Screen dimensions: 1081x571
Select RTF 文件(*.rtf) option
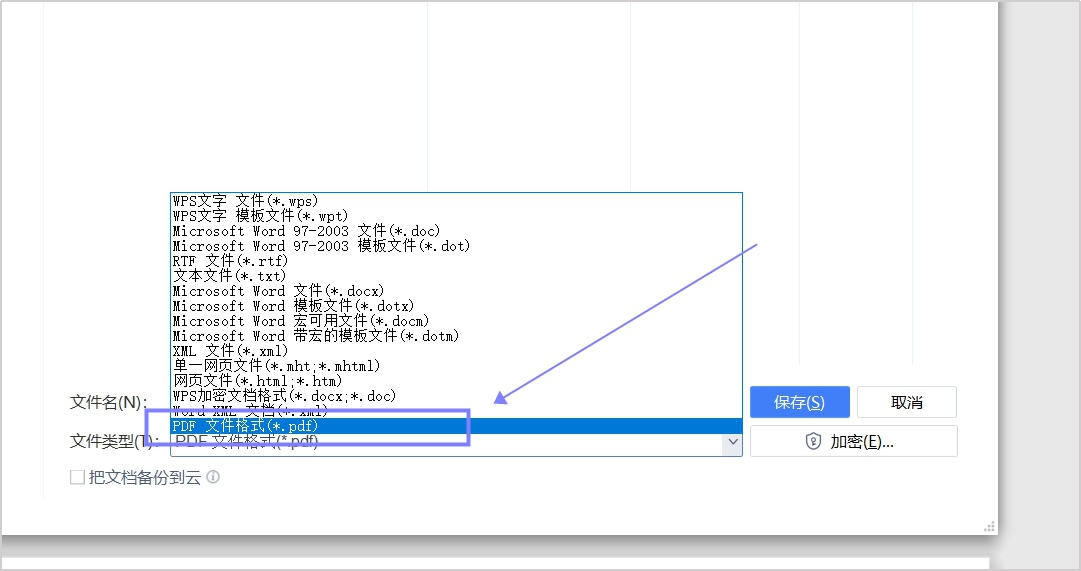pos(456,261)
